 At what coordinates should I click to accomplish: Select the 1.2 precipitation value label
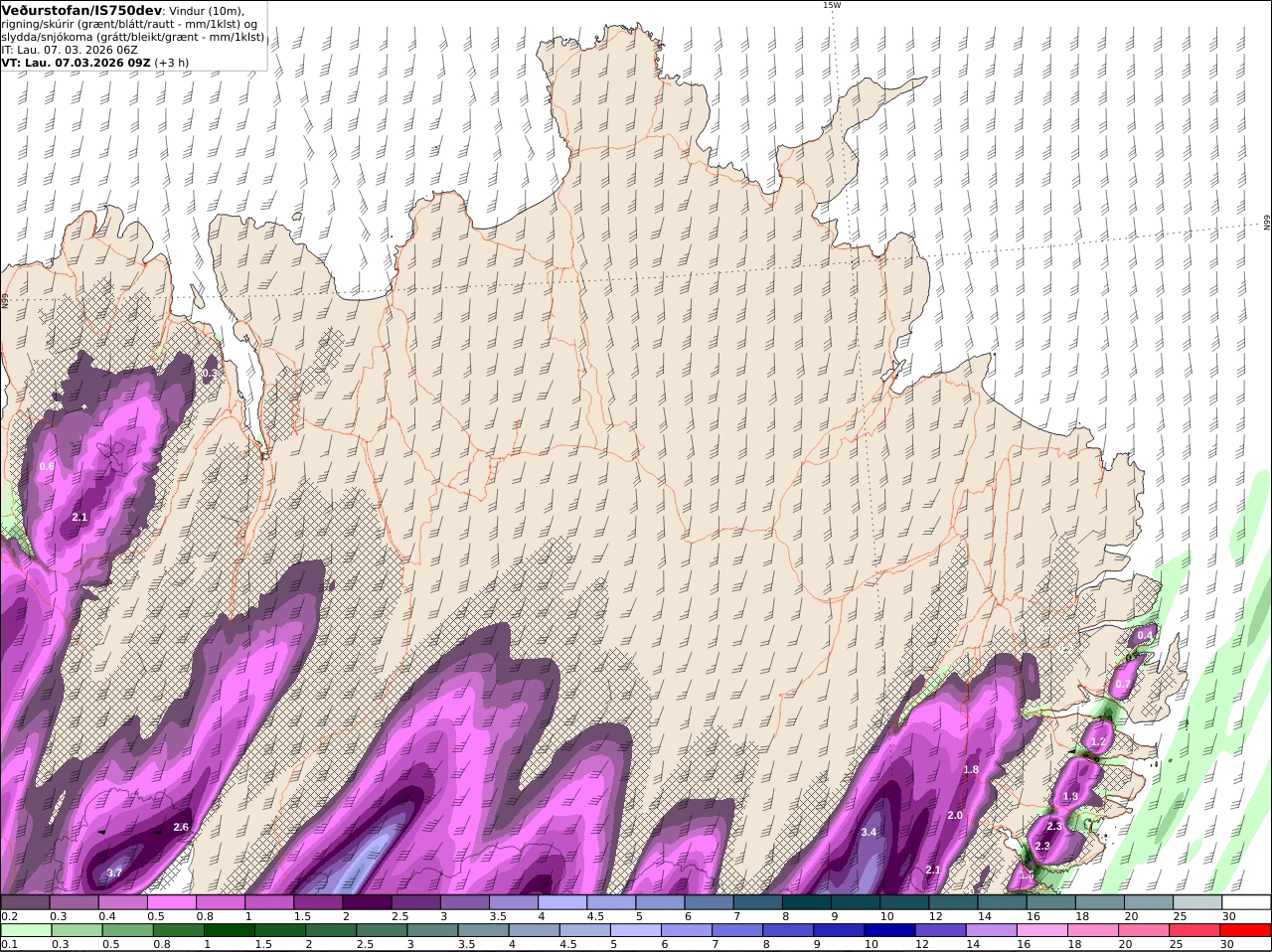click(1098, 742)
